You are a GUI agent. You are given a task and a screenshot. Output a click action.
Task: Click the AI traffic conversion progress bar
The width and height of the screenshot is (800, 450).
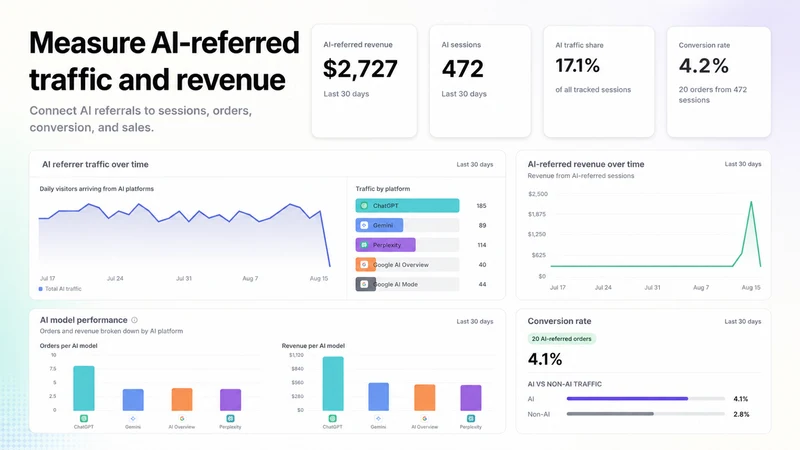(x=645, y=398)
